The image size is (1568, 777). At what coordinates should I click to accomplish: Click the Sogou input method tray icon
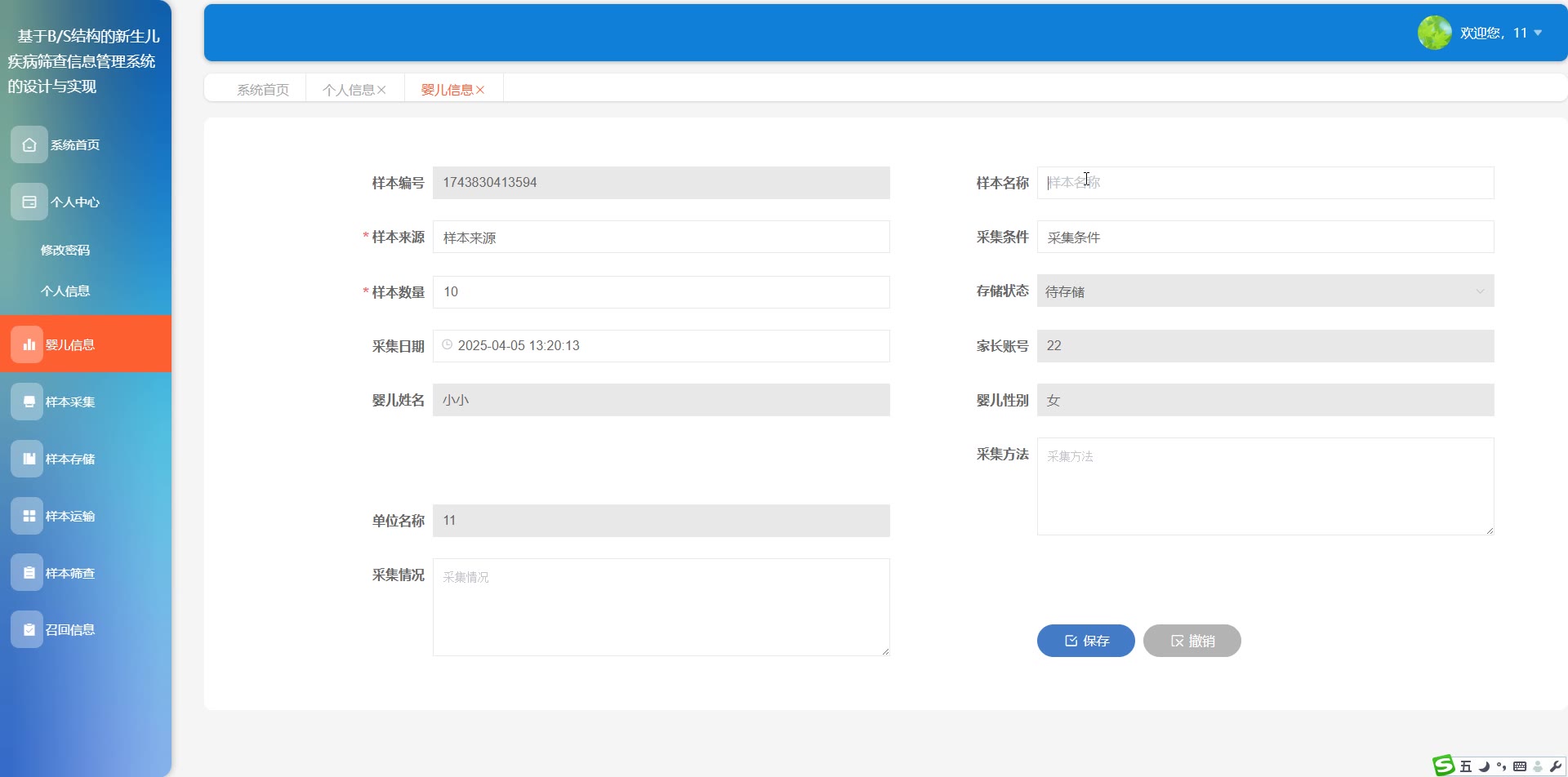[1444, 765]
